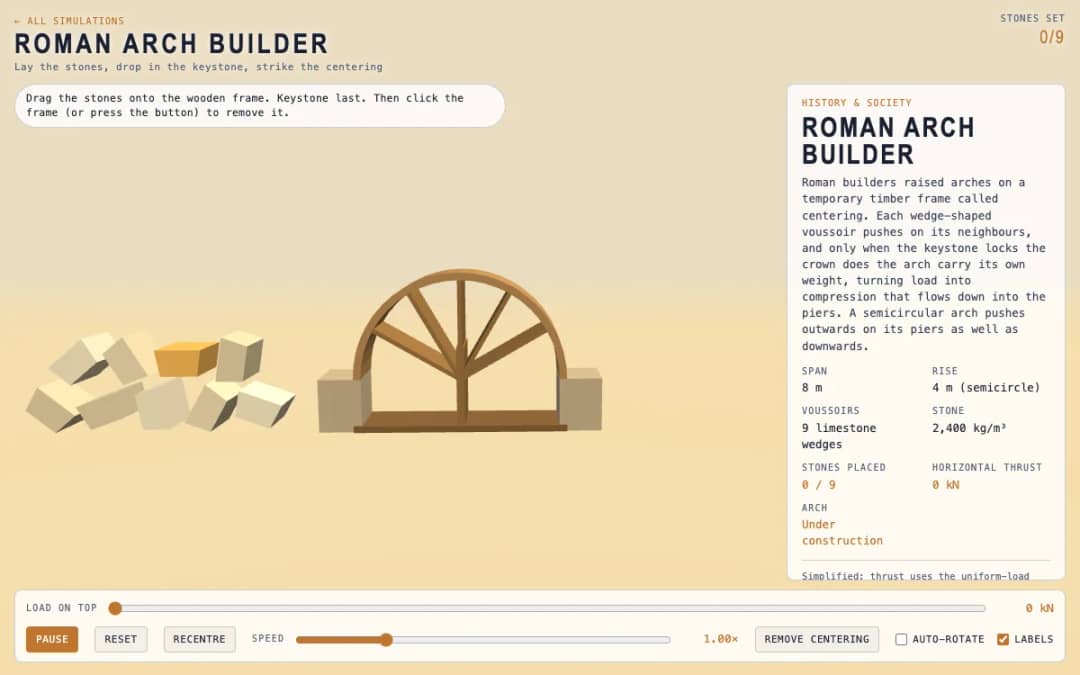Click the Stones Placed 0 / 9 value
Image resolution: width=1080 pixels, height=675 pixels.
pos(818,485)
